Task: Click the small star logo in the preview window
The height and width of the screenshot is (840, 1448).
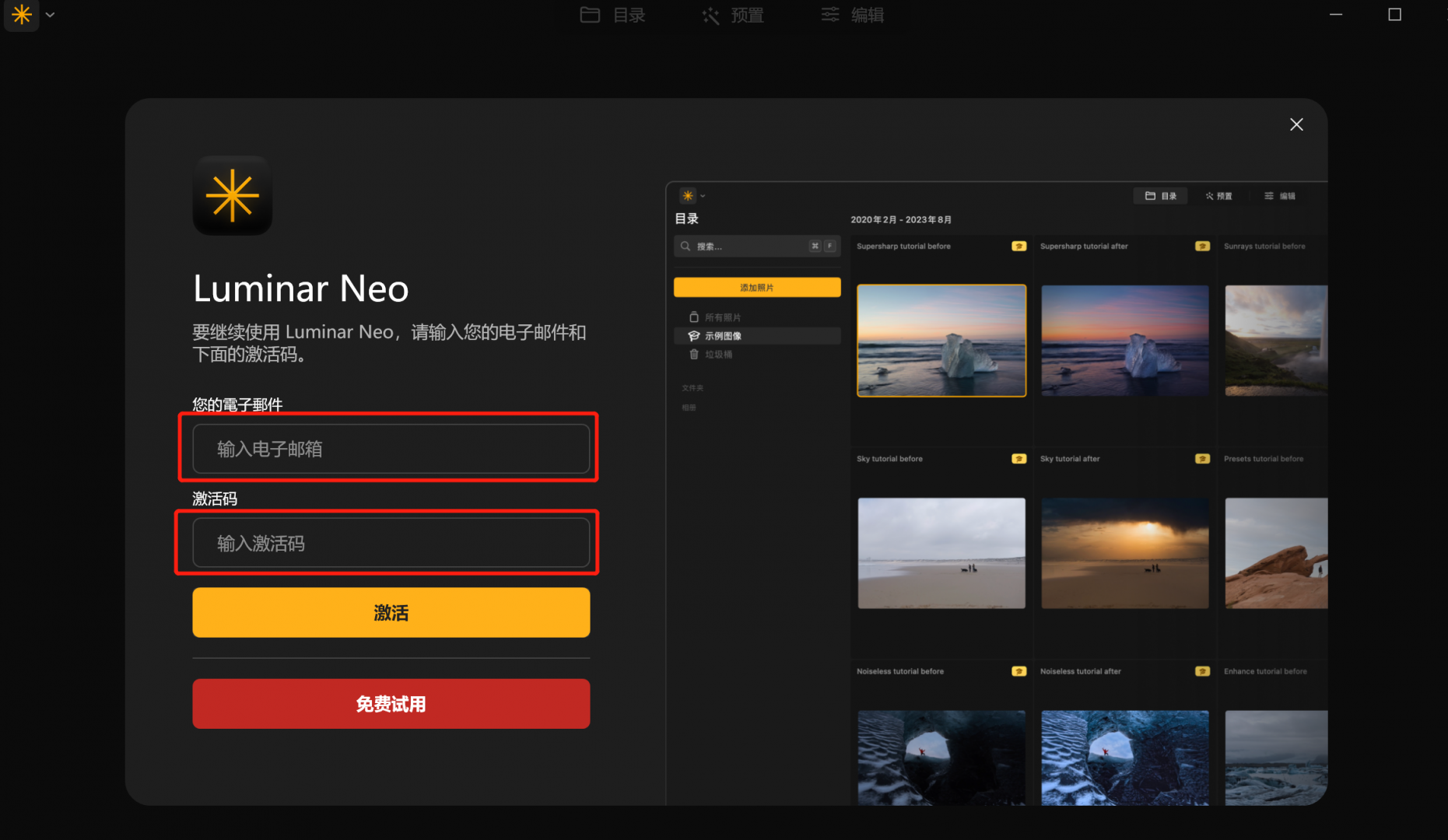Action: pos(688,196)
